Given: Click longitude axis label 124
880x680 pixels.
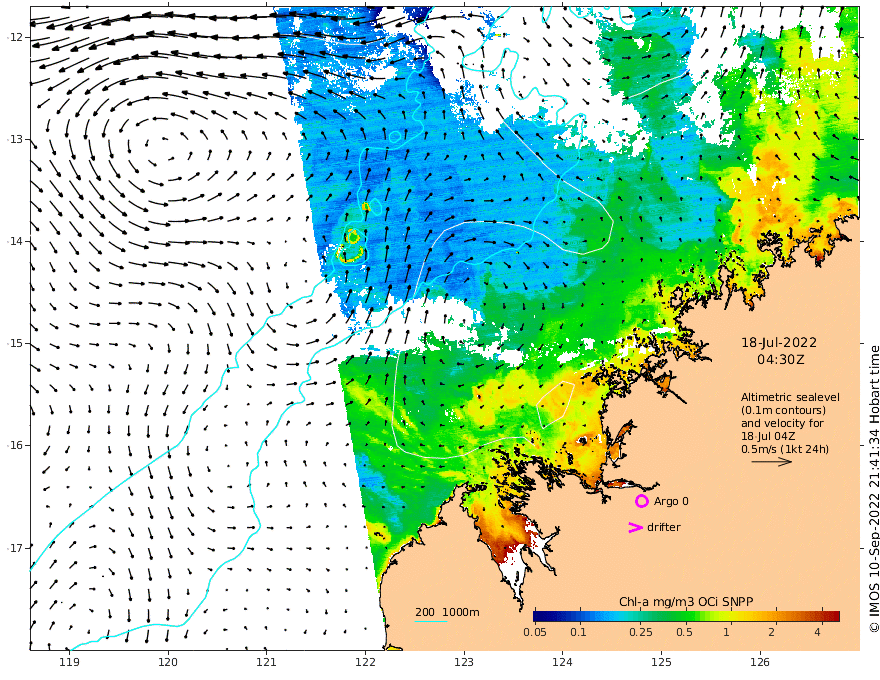Looking at the screenshot, I should tap(563, 663).
